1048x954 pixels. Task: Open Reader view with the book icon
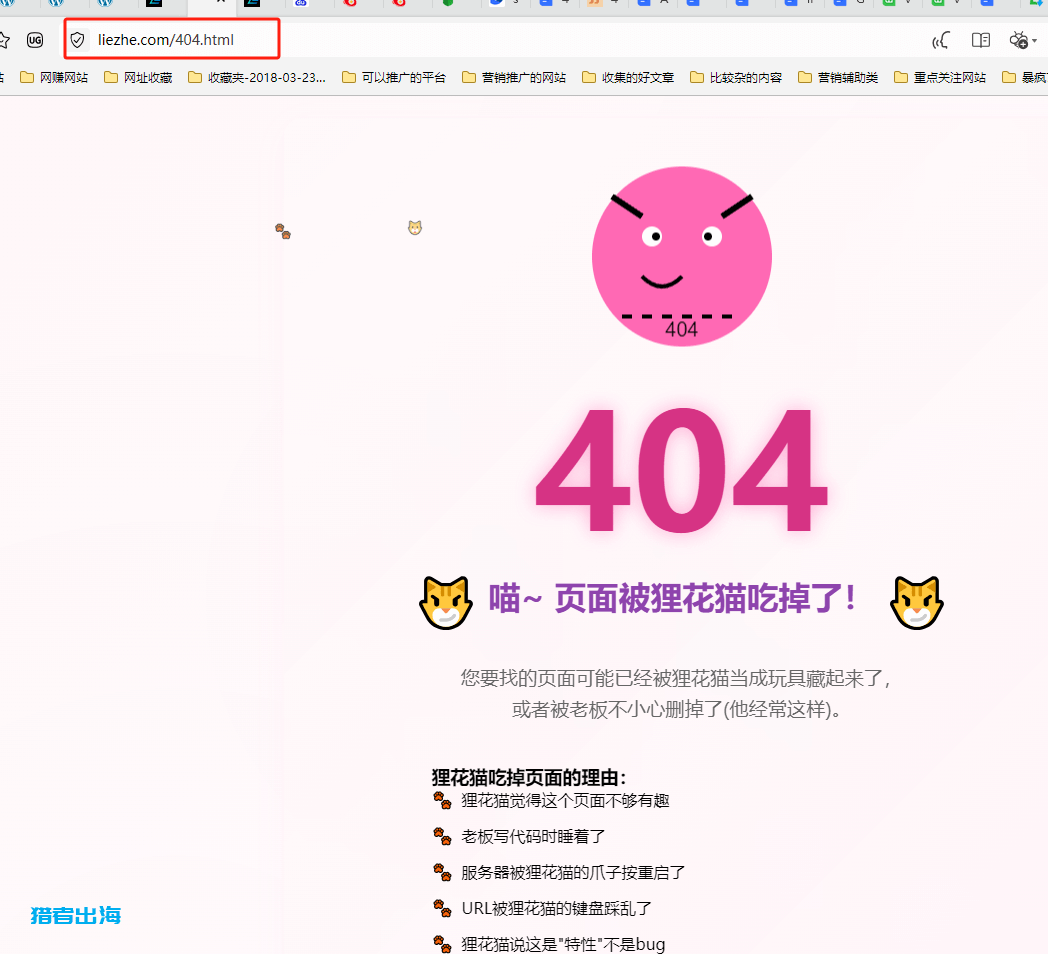(981, 40)
